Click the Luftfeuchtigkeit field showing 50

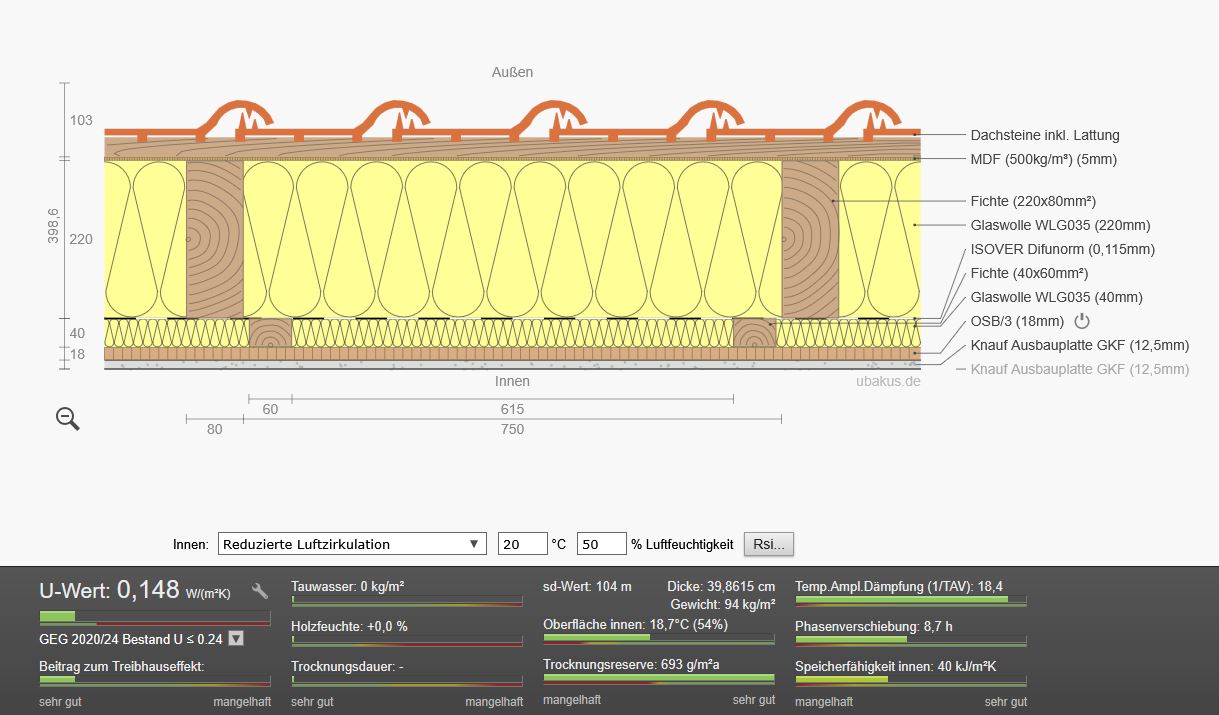click(602, 544)
